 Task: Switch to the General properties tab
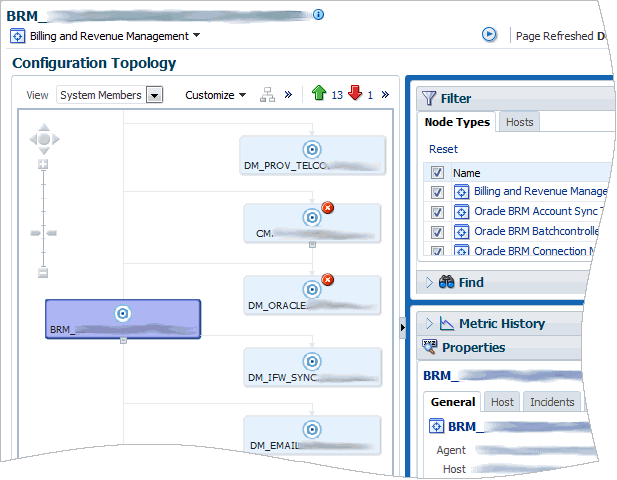(453, 402)
